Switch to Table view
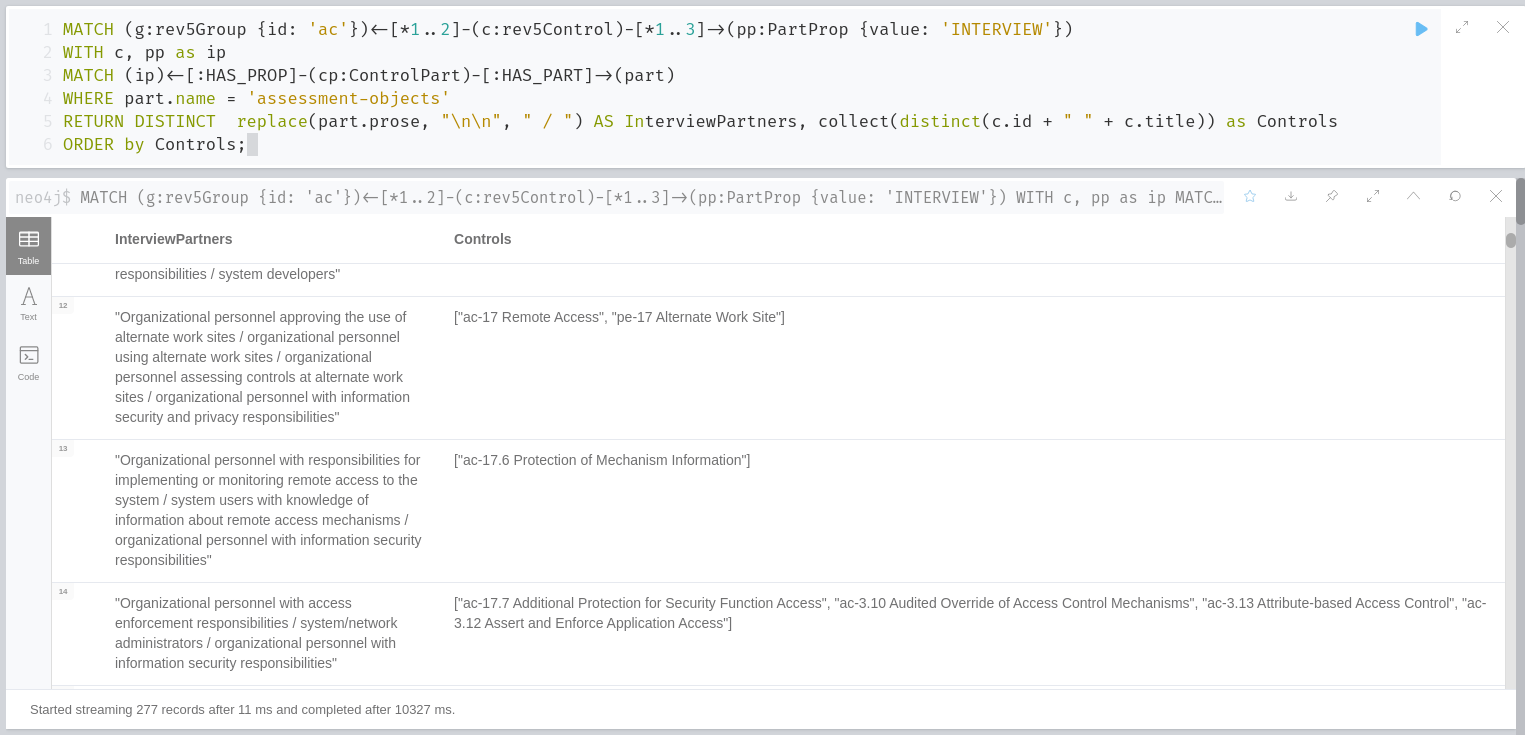The height and width of the screenshot is (735, 1525). click(28, 246)
